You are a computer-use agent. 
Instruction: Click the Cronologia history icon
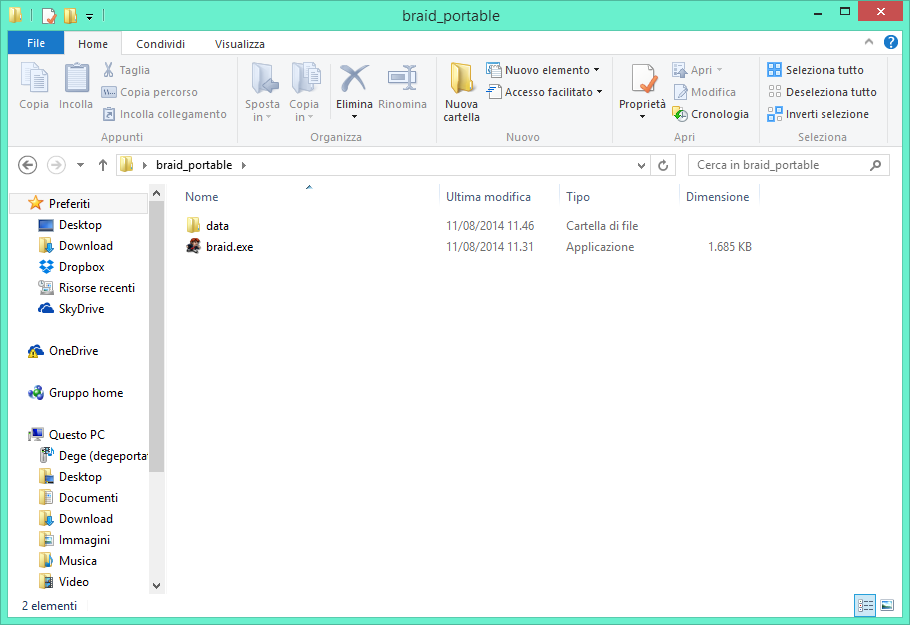pyautogui.click(x=711, y=113)
